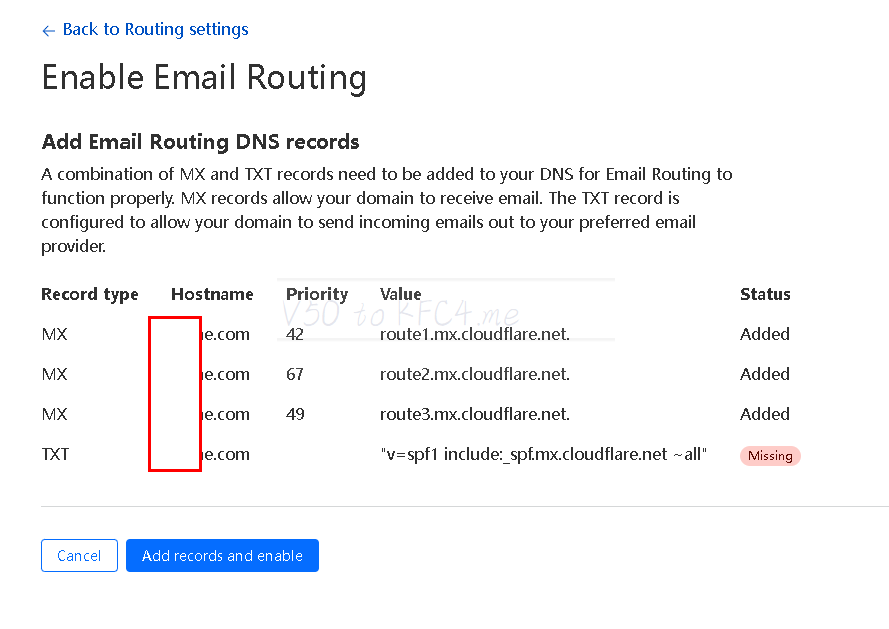This screenshot has height=629, width=889.
Task: Click the SPF TXT record value
Action: (x=544, y=454)
